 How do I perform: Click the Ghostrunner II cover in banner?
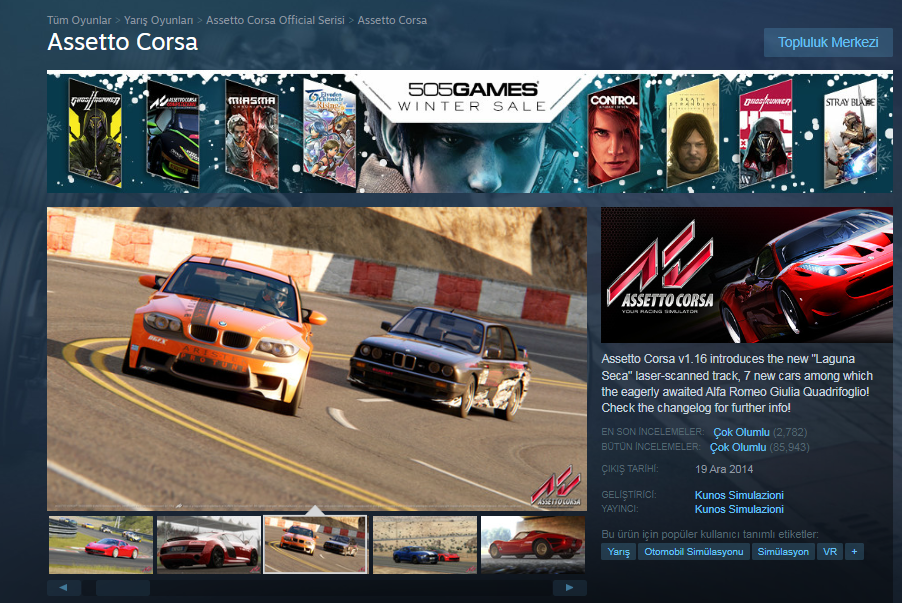point(95,133)
